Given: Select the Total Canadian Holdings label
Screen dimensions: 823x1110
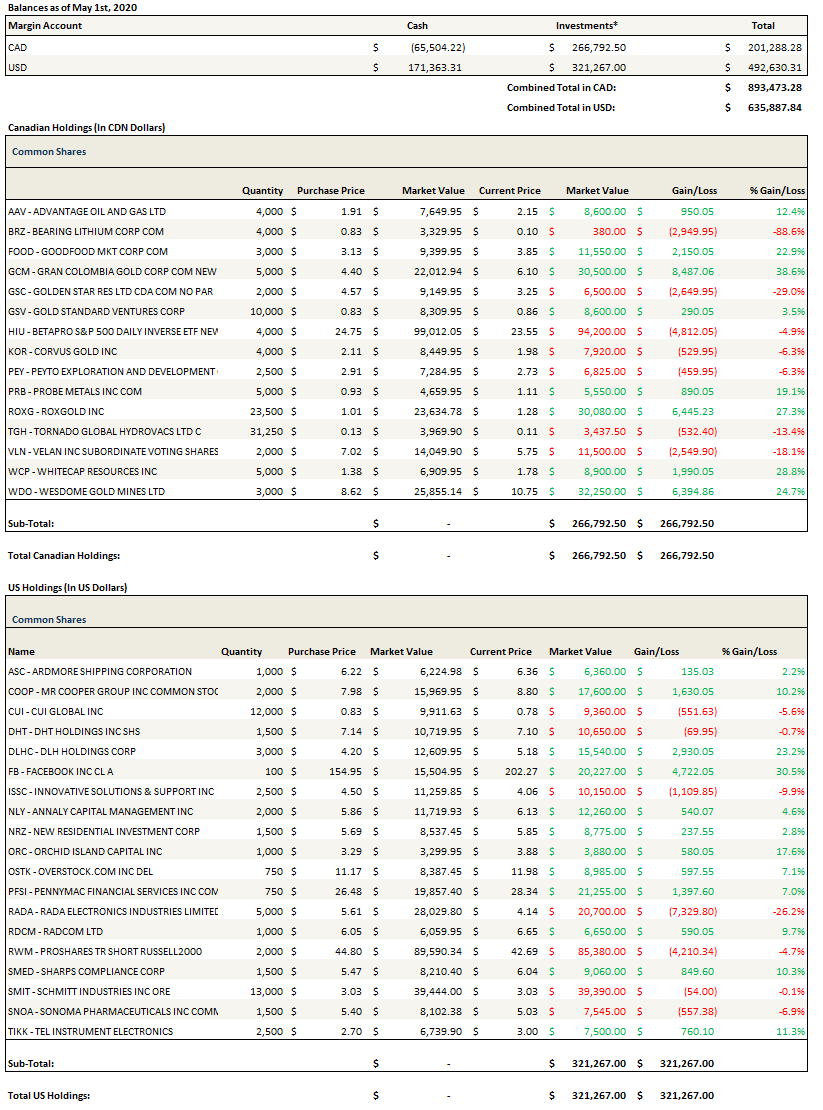Looking at the screenshot, I should (x=63, y=555).
